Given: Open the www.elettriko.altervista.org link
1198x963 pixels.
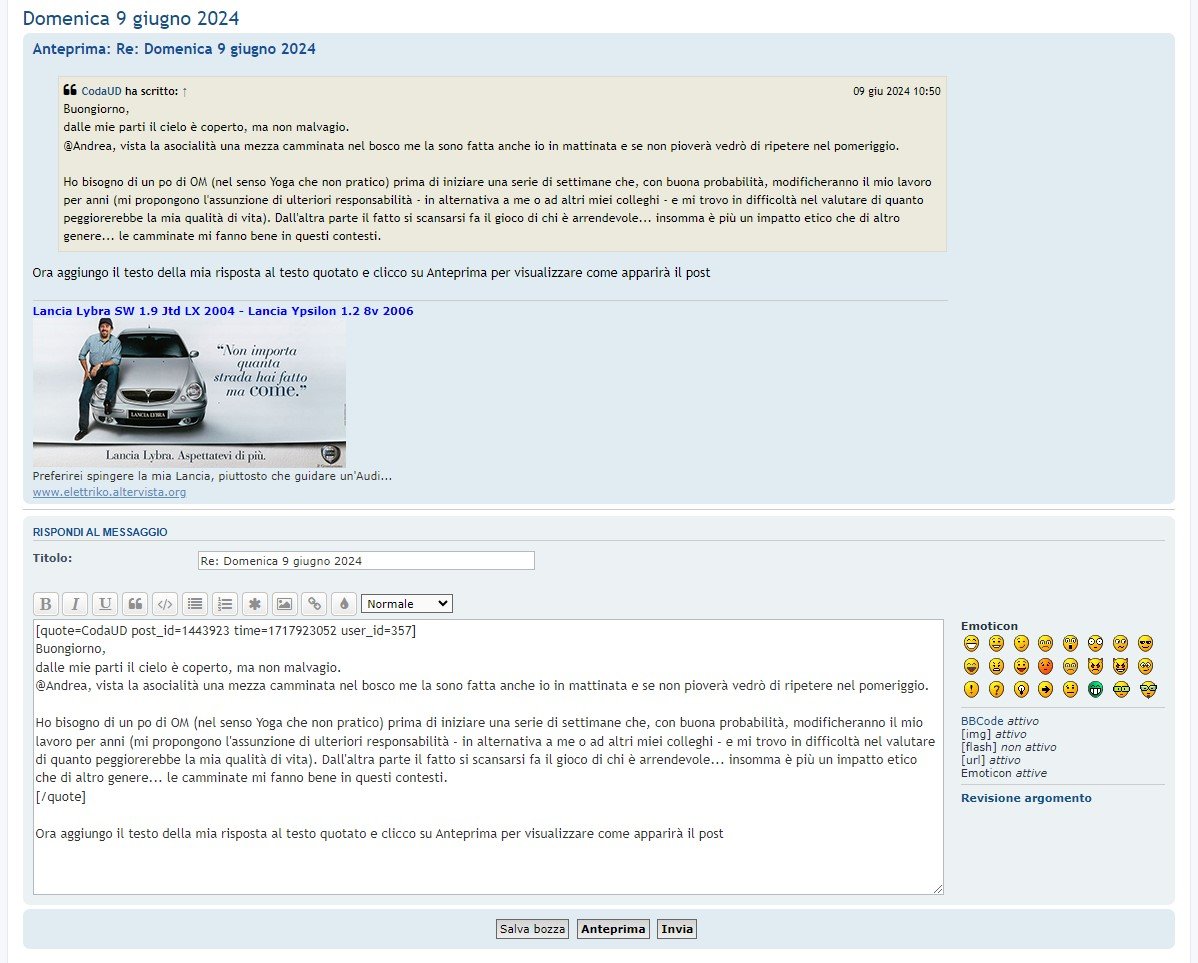Looking at the screenshot, I should (x=109, y=492).
